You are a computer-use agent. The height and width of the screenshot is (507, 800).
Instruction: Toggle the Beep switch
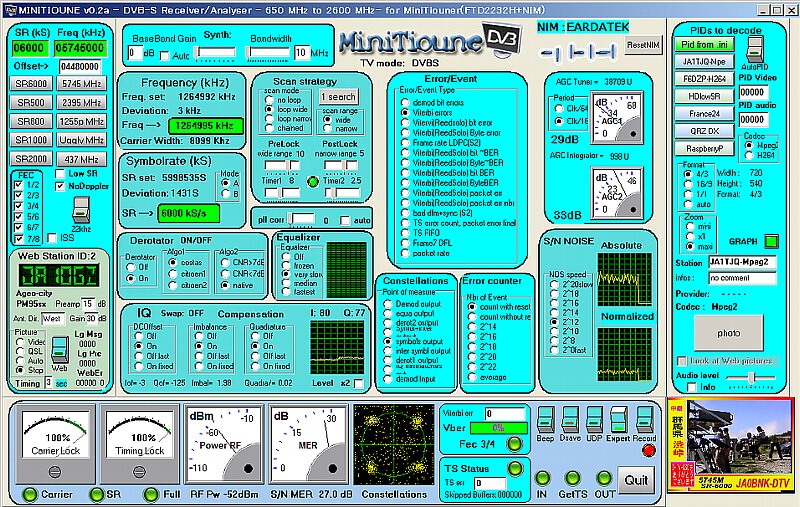[545, 419]
